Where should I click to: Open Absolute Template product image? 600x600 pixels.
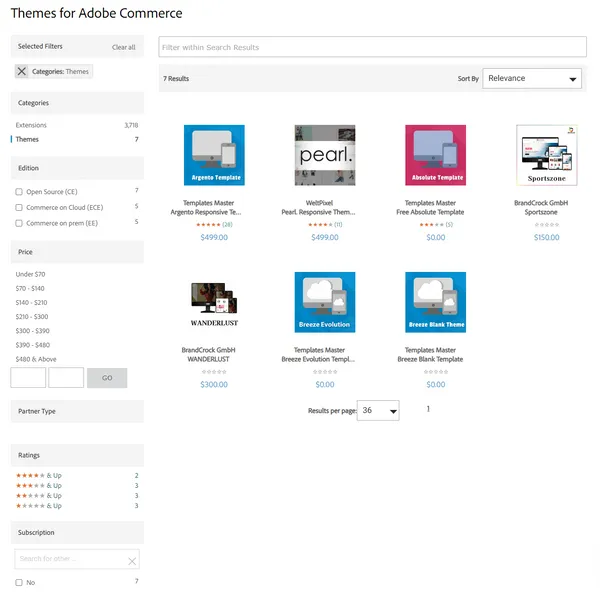[x=435, y=155]
